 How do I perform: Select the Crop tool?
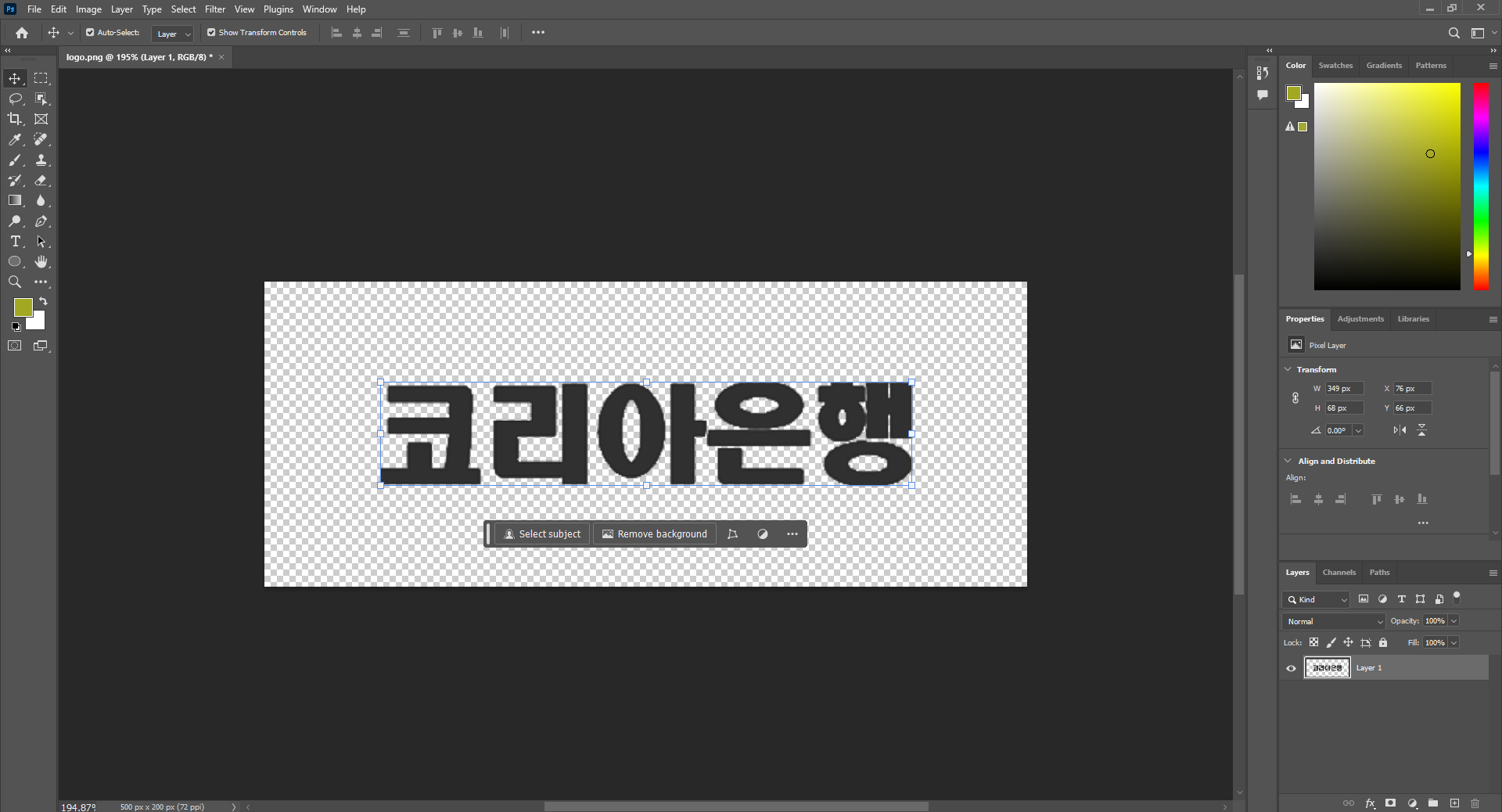coord(15,119)
